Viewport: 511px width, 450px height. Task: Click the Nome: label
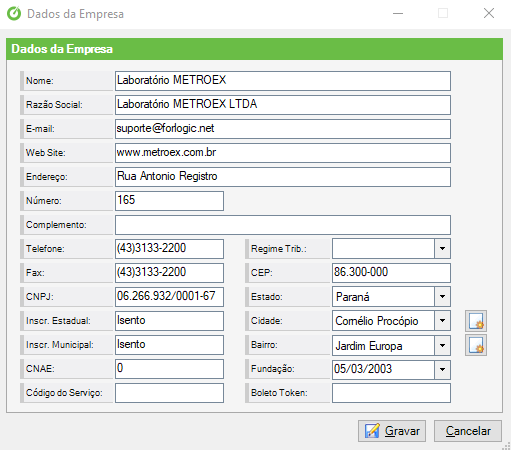[40, 81]
